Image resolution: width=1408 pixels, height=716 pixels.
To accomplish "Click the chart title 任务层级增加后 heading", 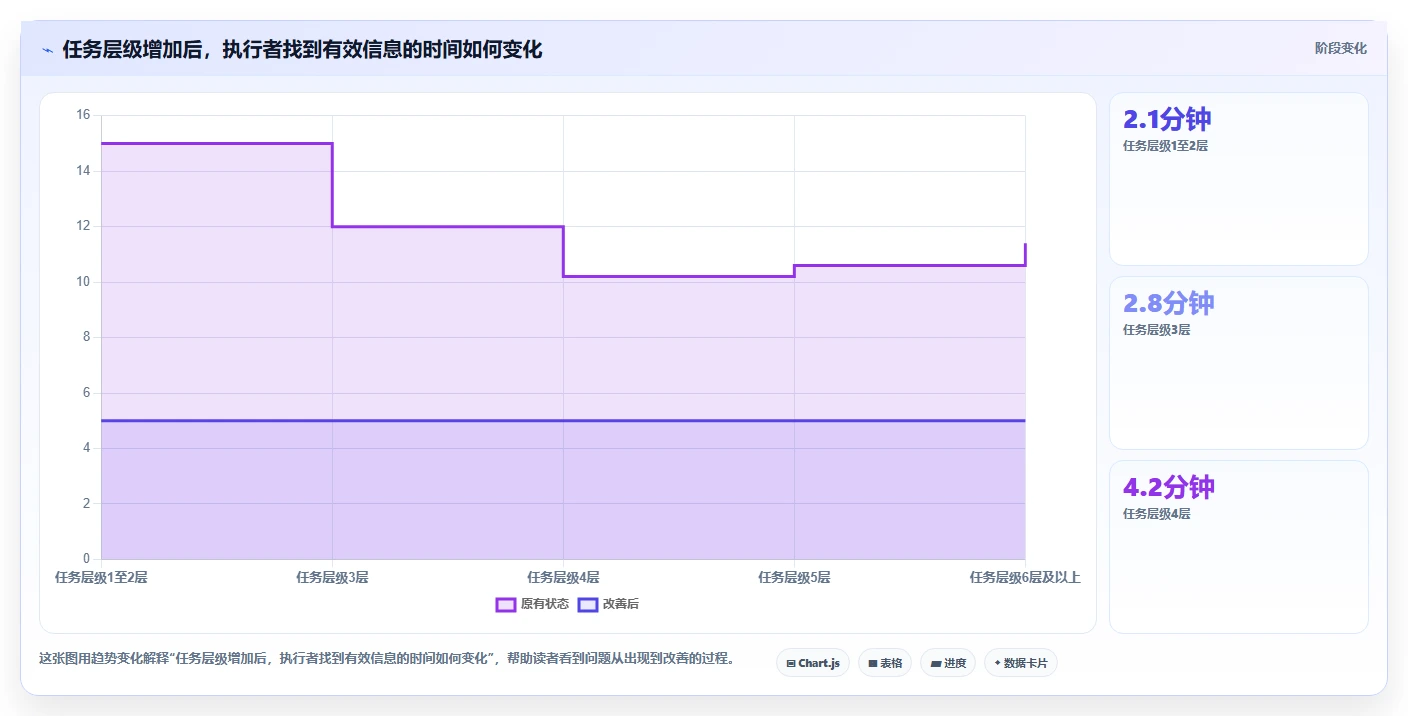I will pos(302,49).
